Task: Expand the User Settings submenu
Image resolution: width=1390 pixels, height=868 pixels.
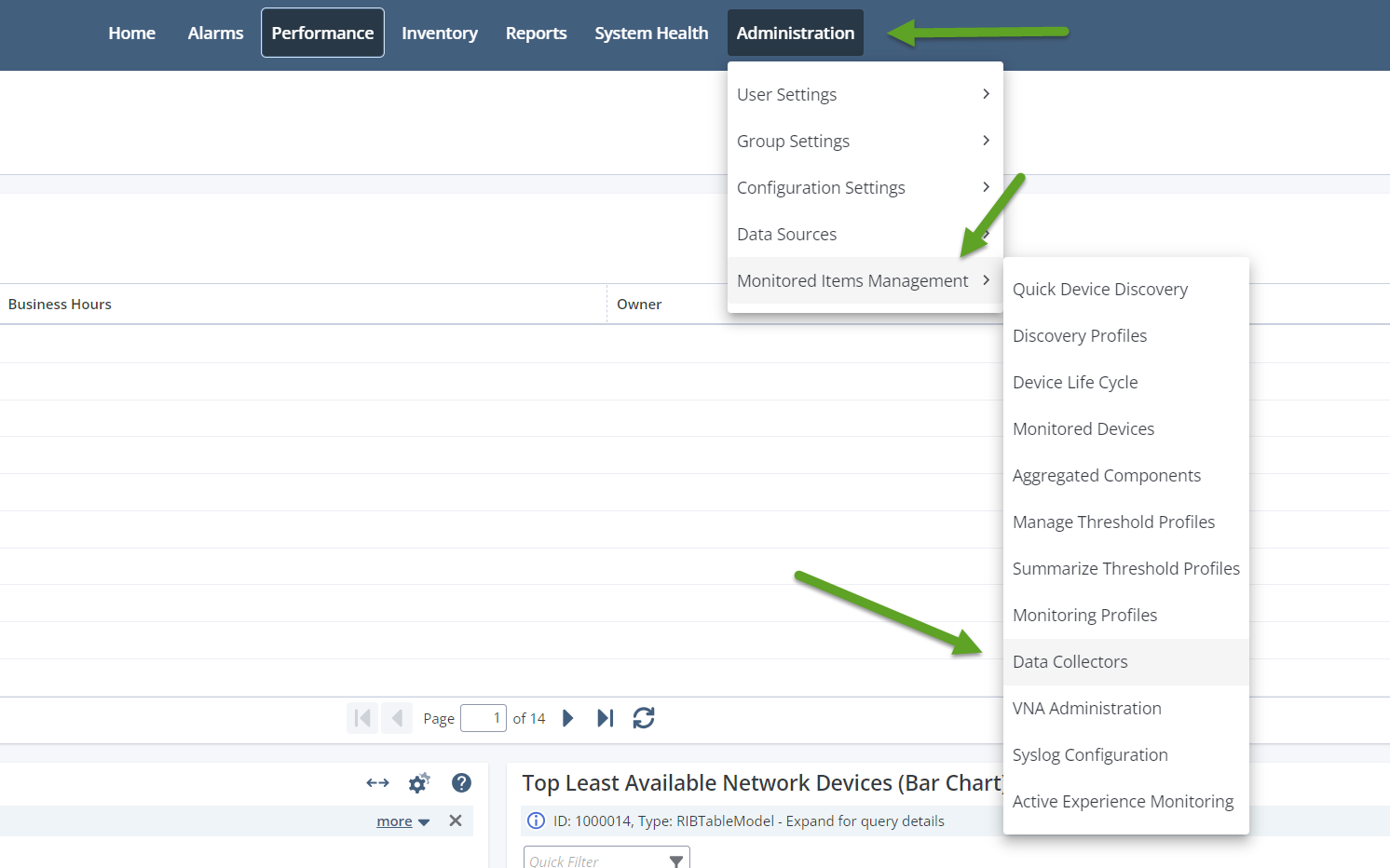Action: tap(864, 94)
